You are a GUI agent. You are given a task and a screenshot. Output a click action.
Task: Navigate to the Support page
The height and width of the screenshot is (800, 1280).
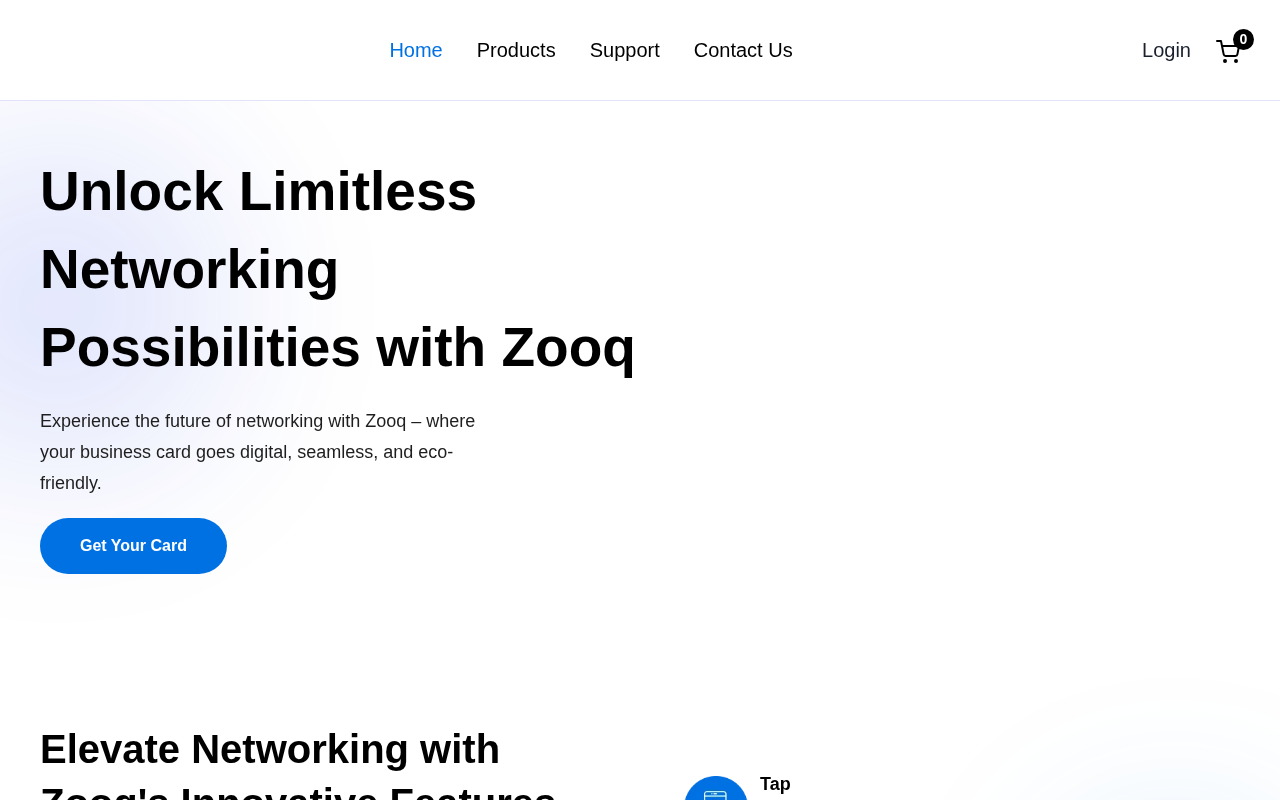pos(625,50)
